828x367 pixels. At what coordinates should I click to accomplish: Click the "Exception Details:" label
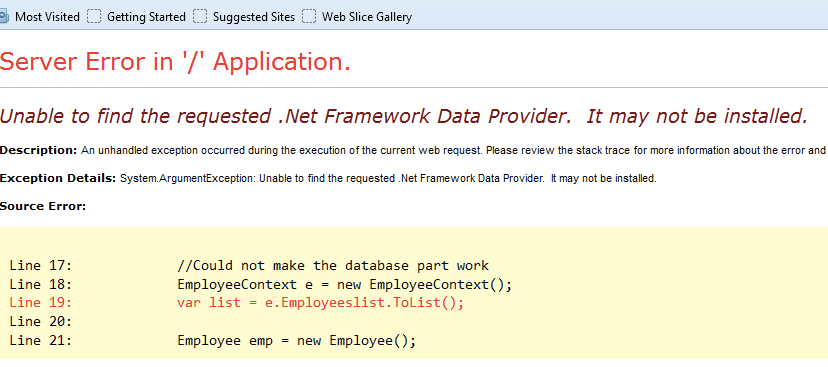58,178
